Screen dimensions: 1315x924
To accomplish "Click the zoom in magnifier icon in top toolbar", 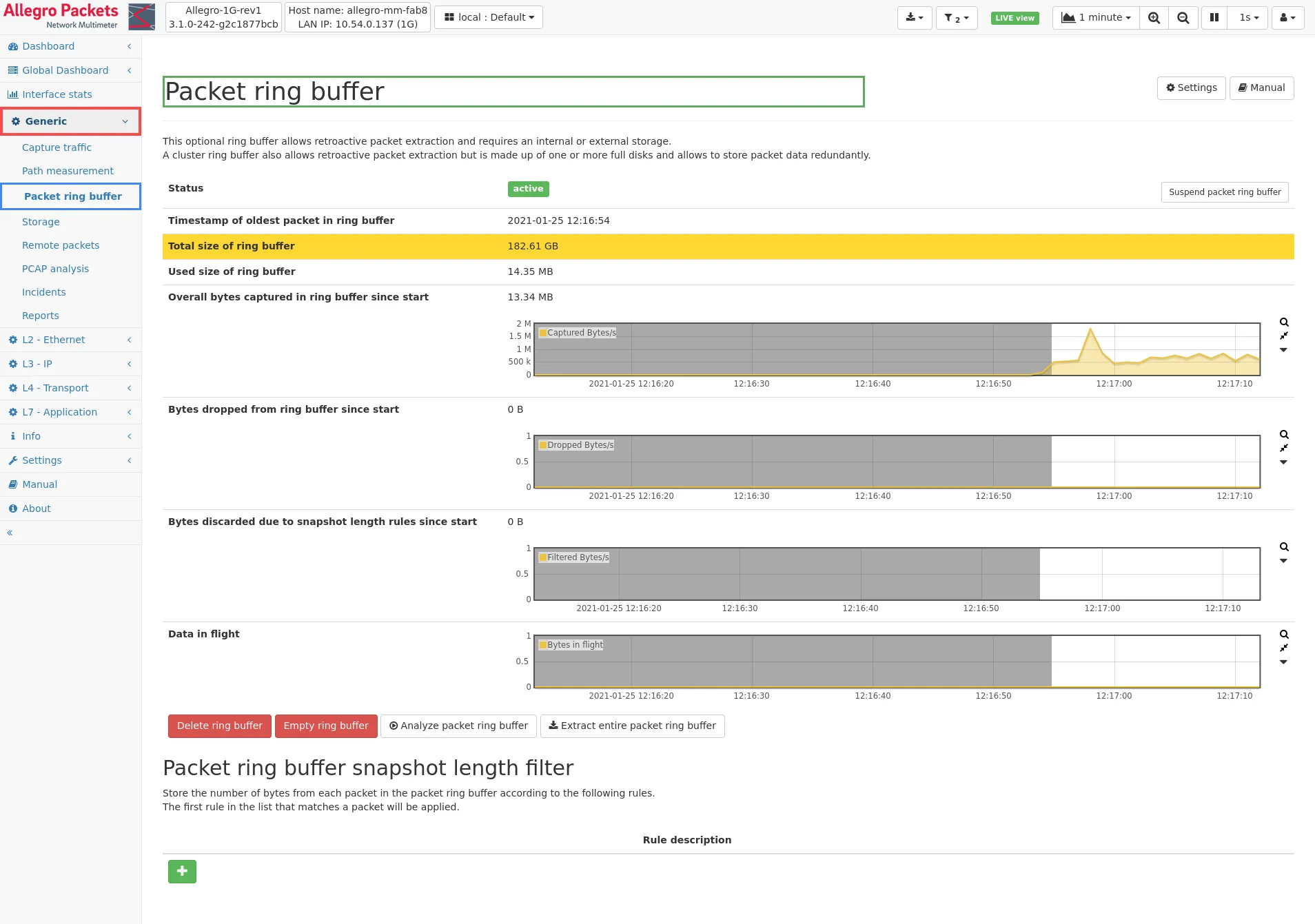I will pos(1154,18).
